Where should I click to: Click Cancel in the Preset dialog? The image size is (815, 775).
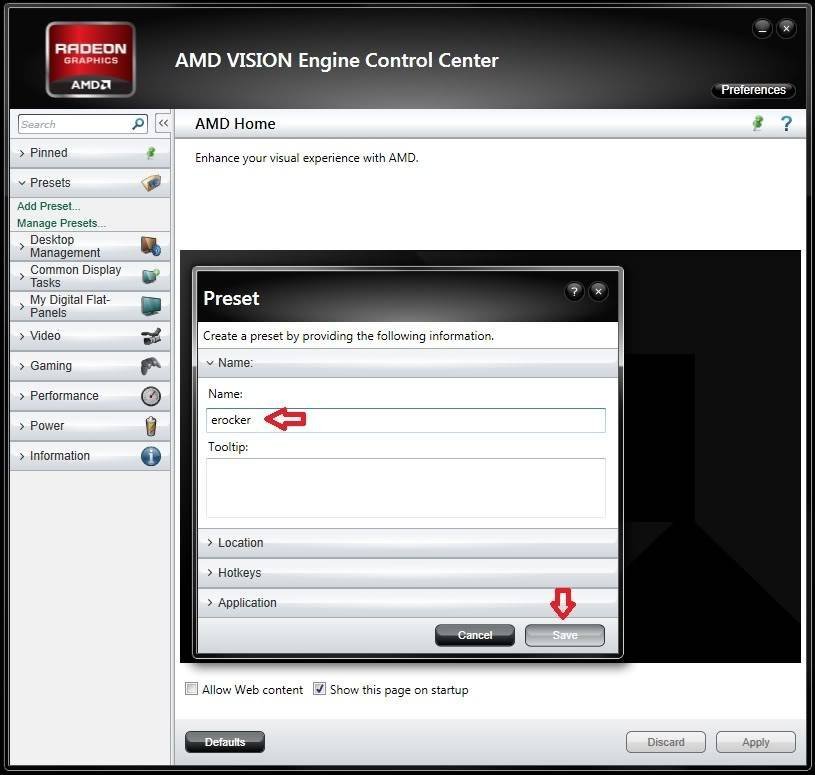(475, 635)
